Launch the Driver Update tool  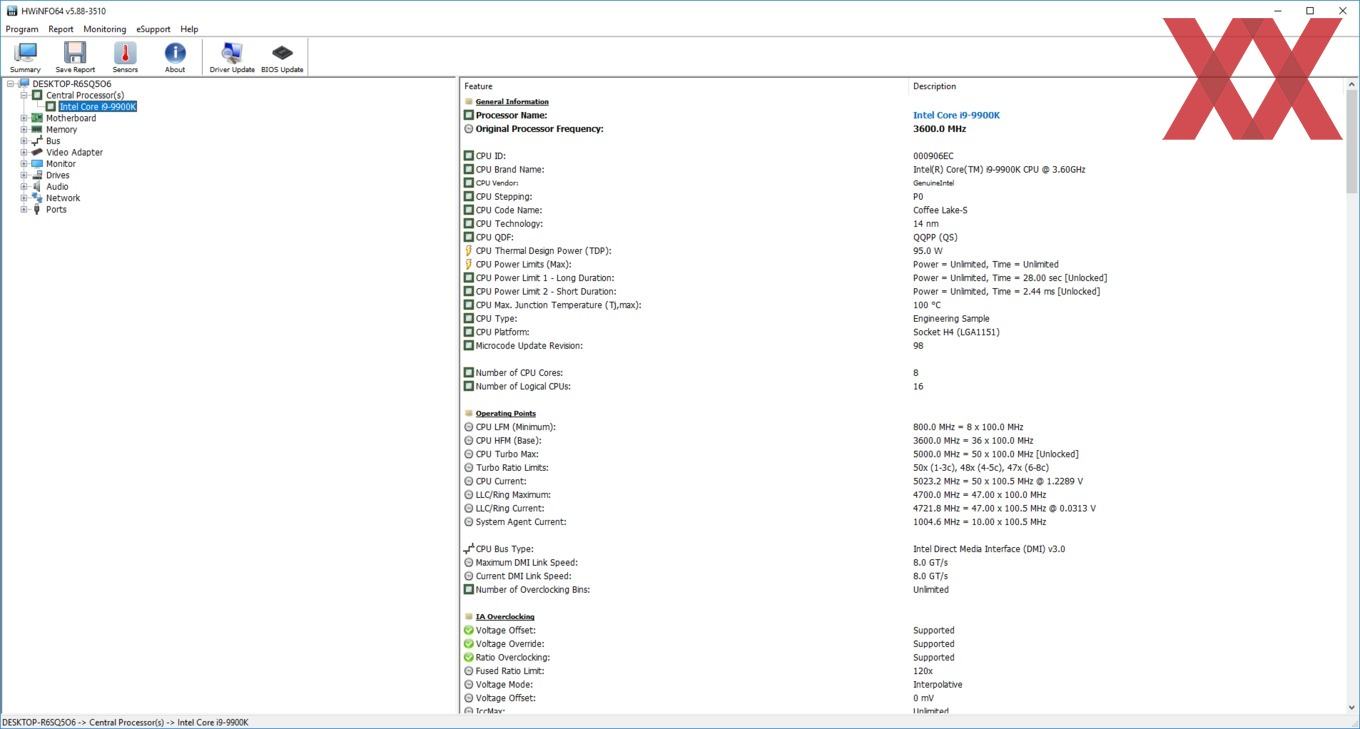232,56
